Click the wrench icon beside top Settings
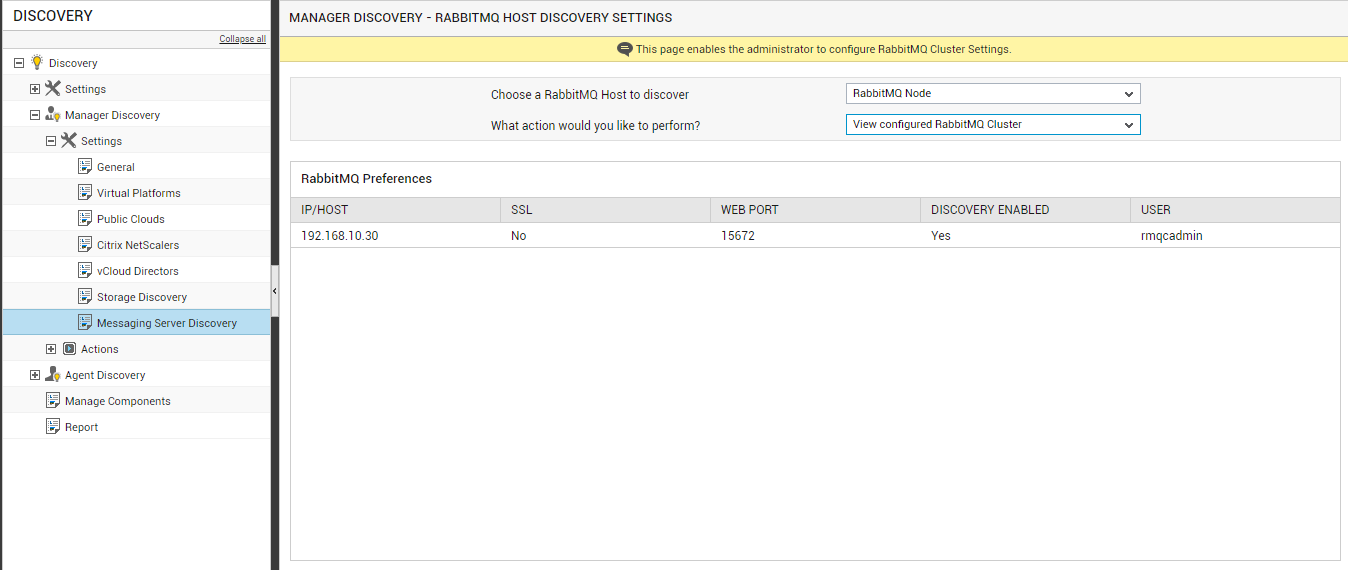 [x=53, y=88]
